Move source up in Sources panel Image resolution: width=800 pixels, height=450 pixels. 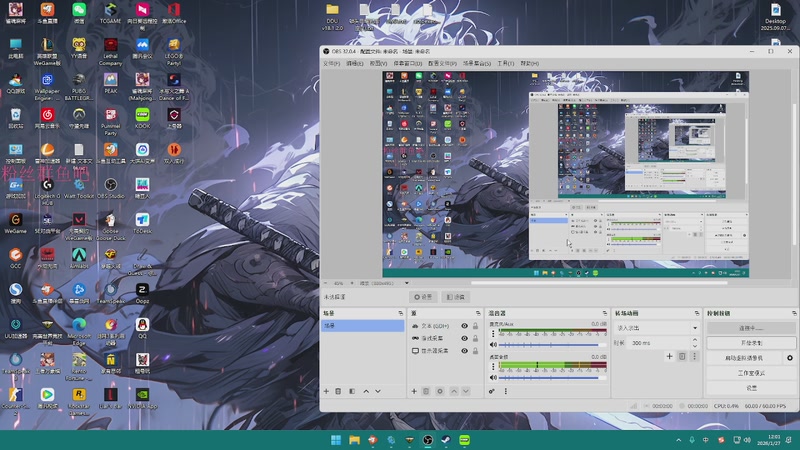(454, 391)
